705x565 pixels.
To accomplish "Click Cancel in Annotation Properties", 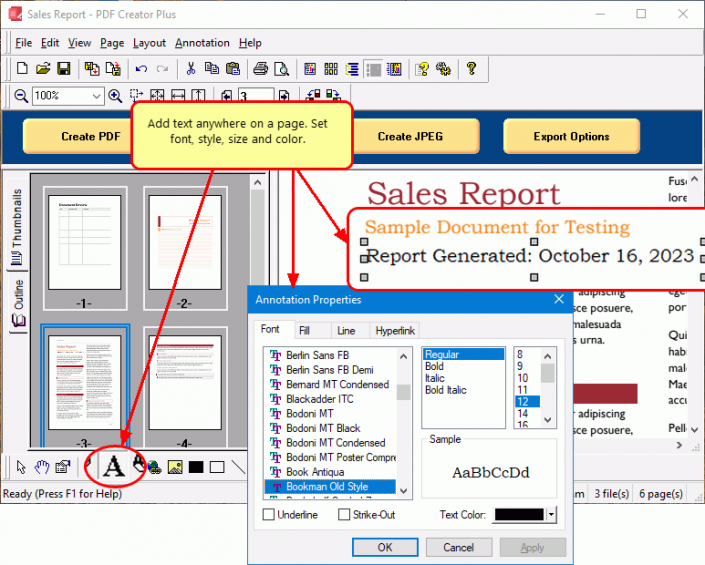I will click(x=459, y=547).
